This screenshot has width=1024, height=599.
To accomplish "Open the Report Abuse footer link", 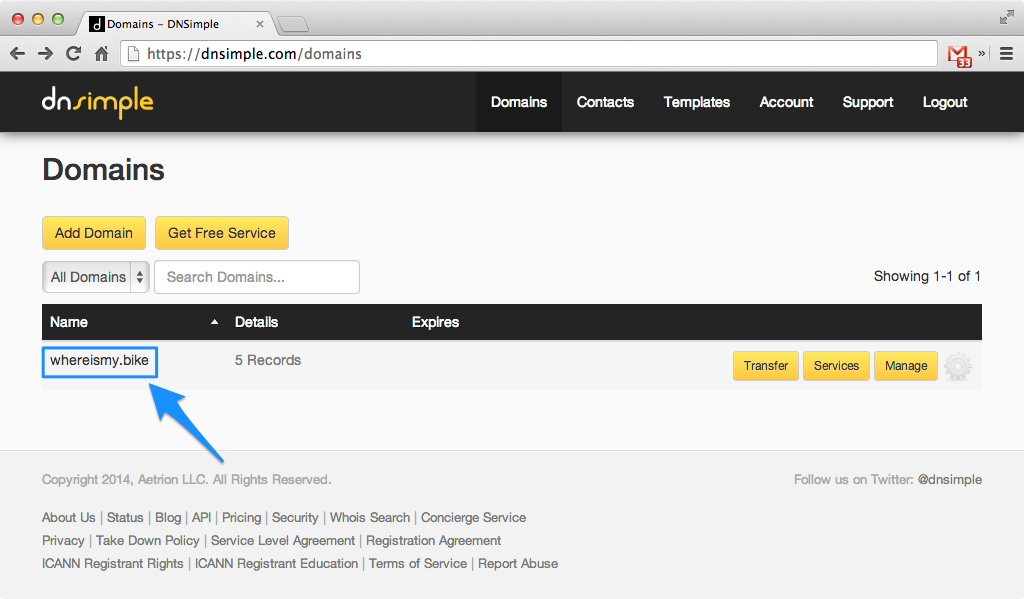I will [x=518, y=564].
